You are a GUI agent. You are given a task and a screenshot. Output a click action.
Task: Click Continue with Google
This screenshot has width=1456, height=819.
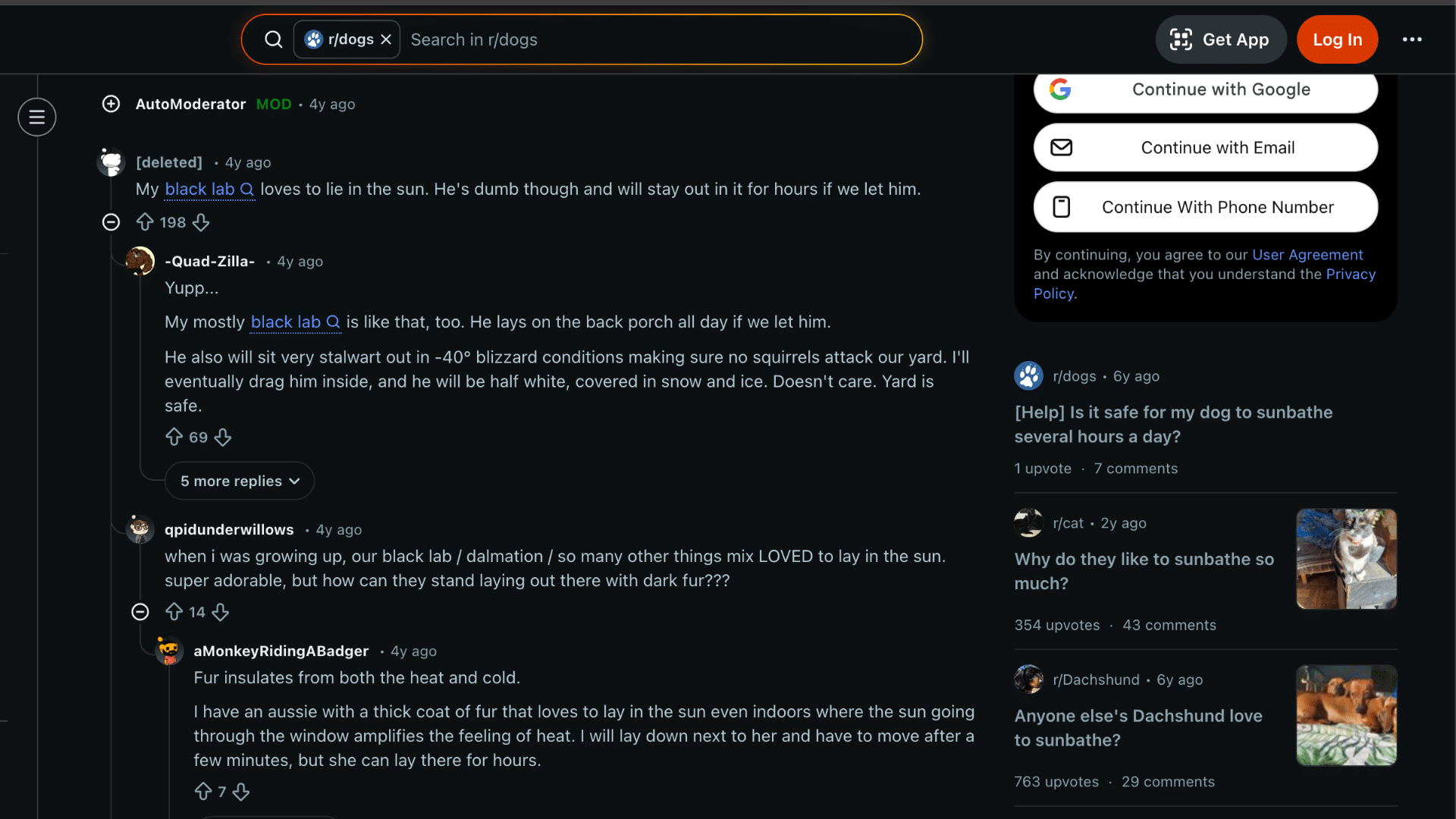(1205, 89)
